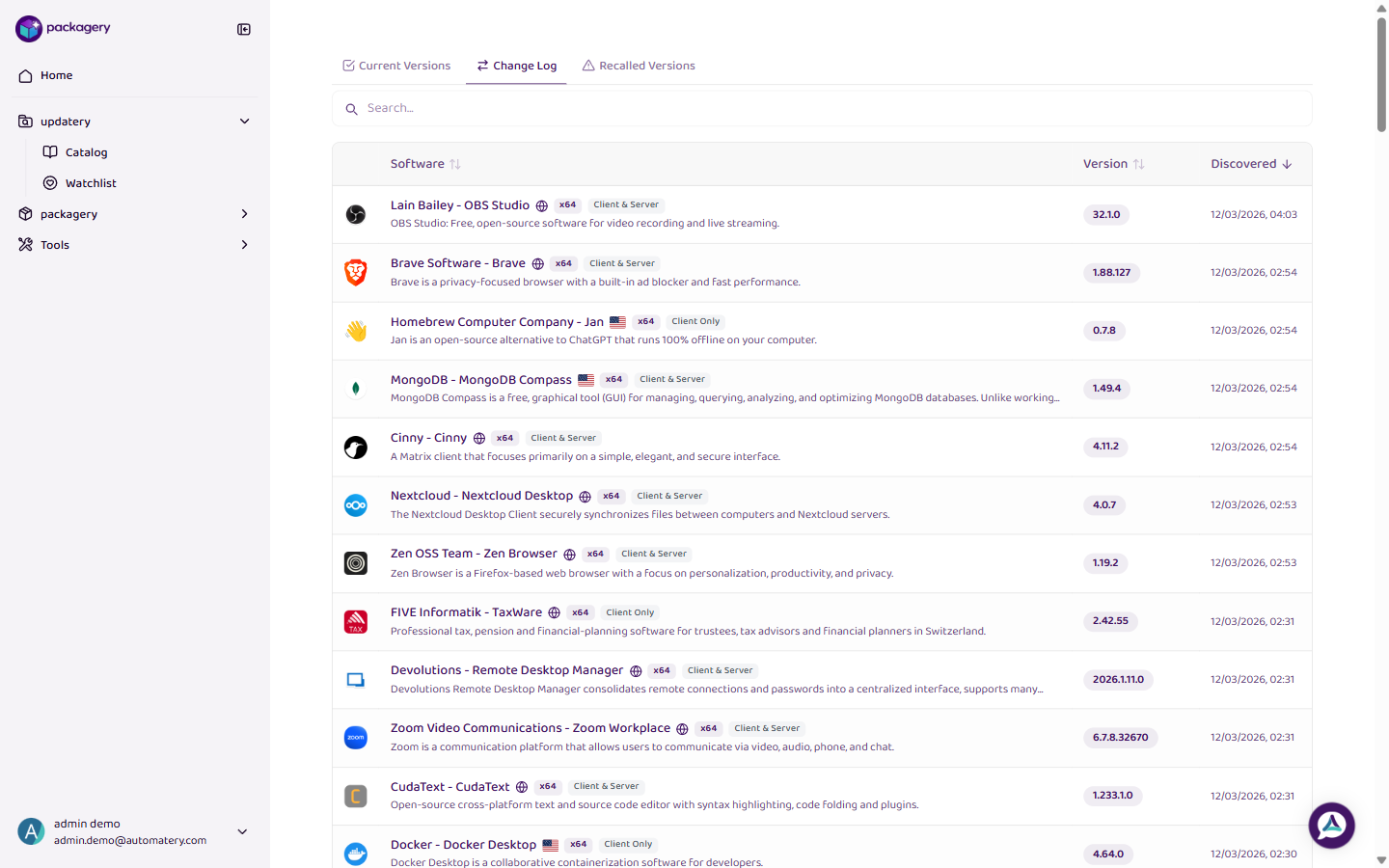Expand the packagery section
The width and height of the screenshot is (1389, 868).
tap(244, 213)
